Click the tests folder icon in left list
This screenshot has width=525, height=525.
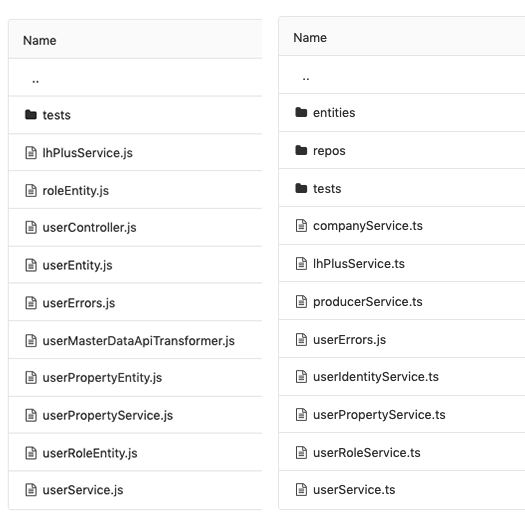[x=31, y=115]
